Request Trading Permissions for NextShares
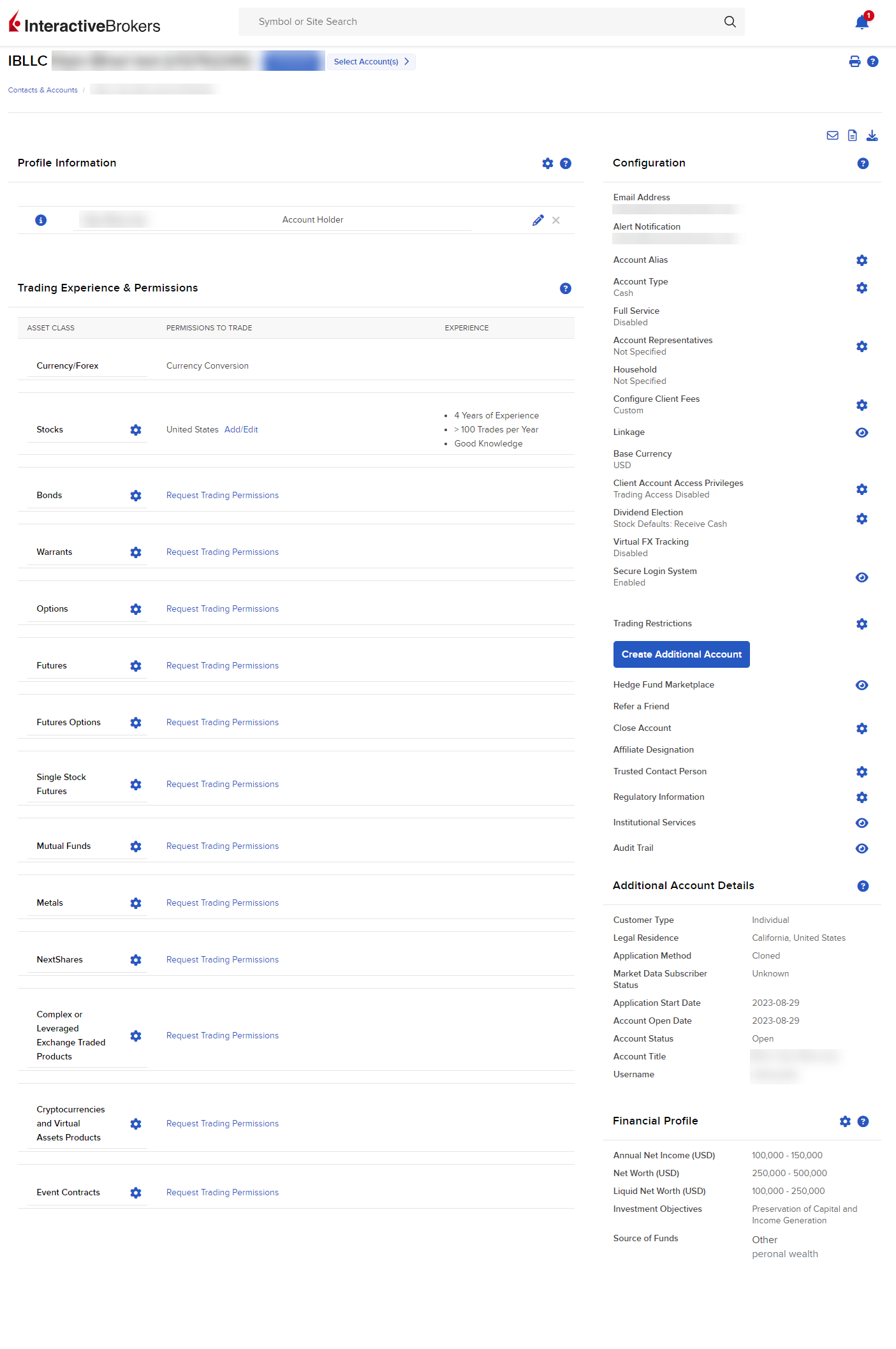This screenshot has height=1349, width=896. coord(223,959)
